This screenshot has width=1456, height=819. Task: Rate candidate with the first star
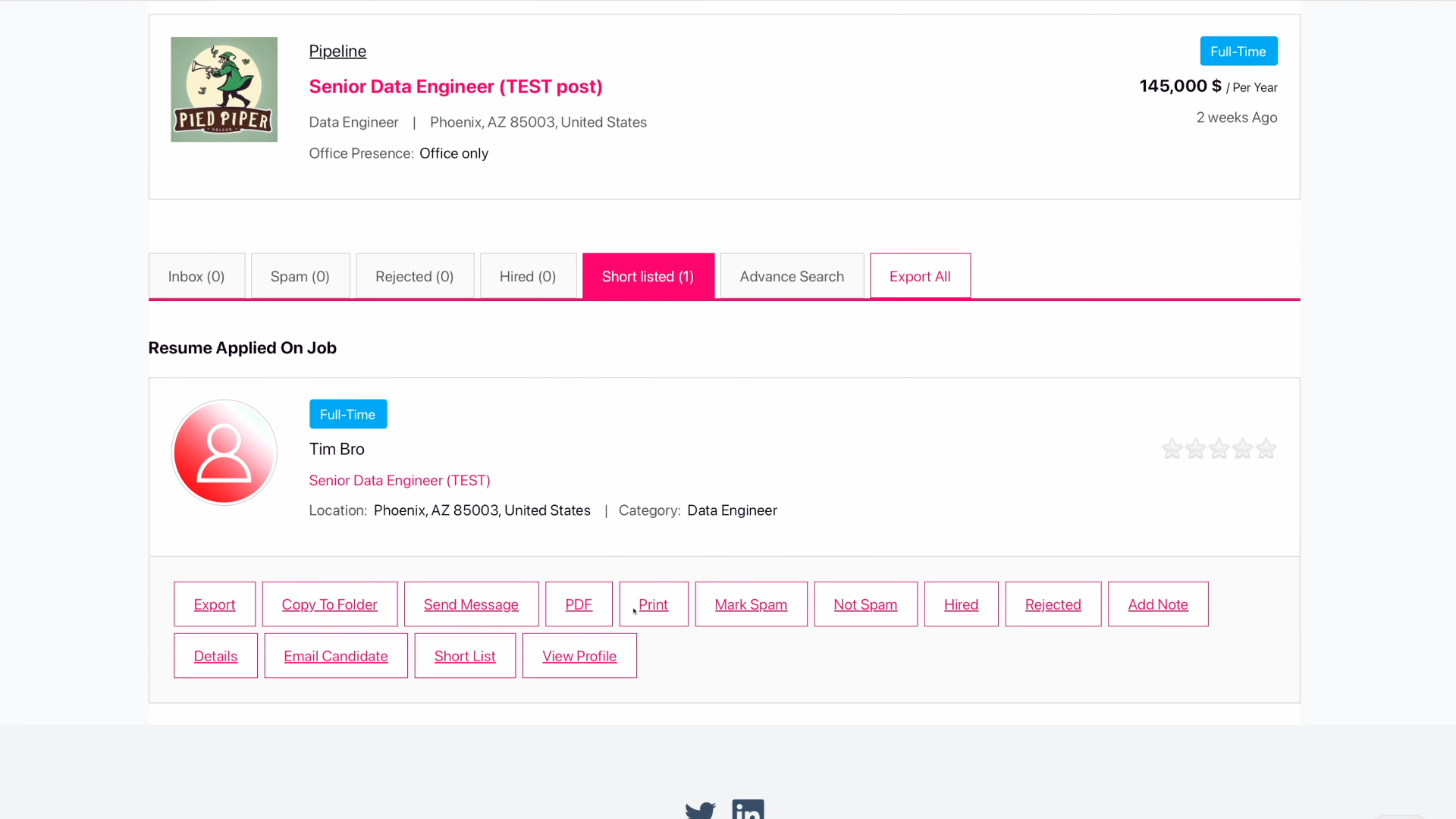pyautogui.click(x=1172, y=449)
